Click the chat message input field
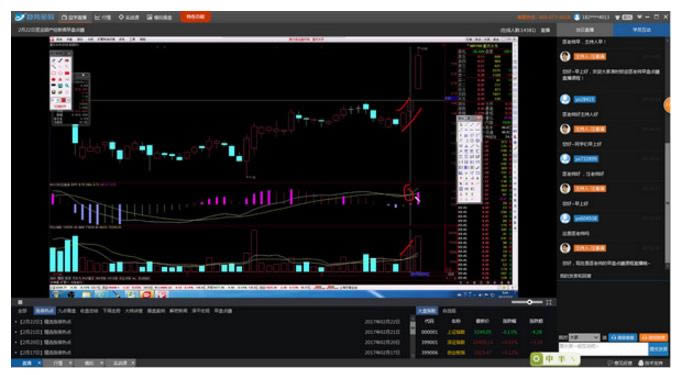This screenshot has height=375, width=679. pos(603,349)
